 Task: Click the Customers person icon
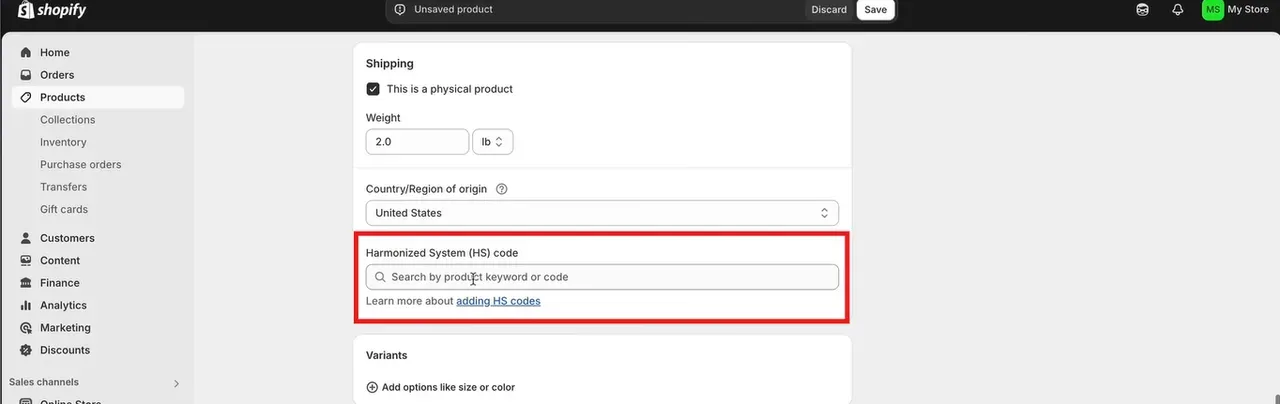tap(26, 238)
